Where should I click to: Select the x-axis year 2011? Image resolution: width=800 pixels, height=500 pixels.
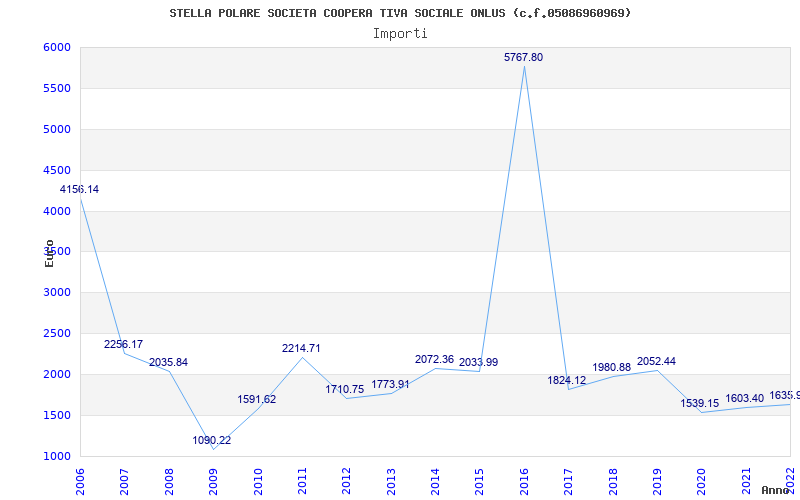tap(302, 482)
